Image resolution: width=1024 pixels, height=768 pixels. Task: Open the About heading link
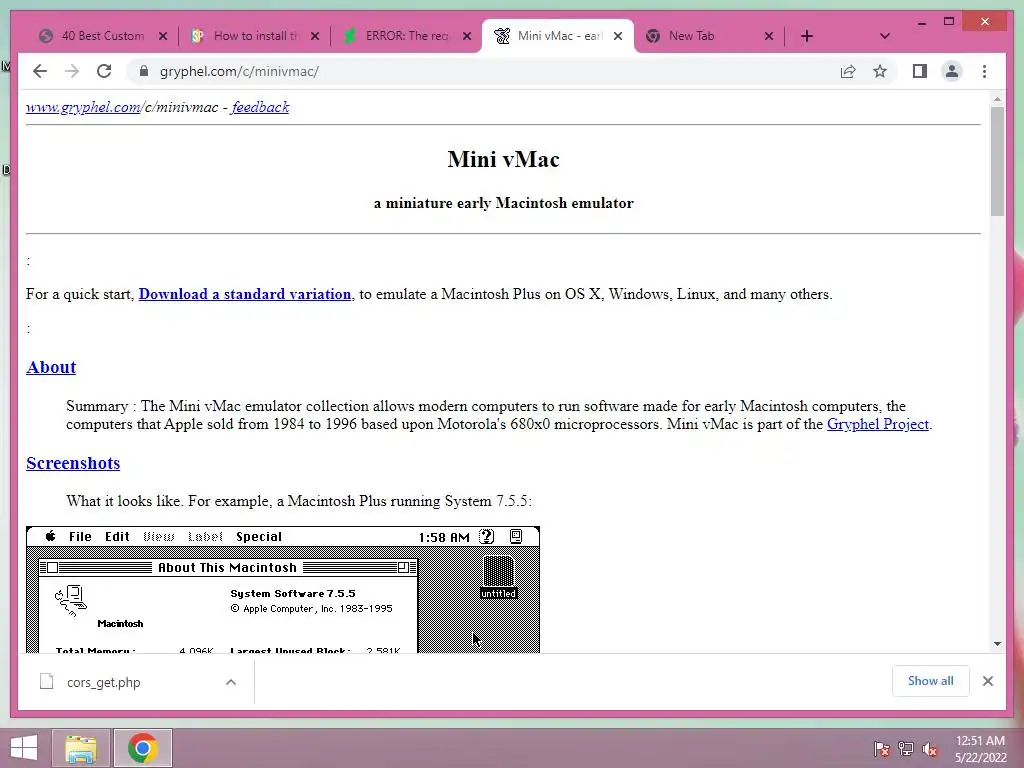click(51, 367)
